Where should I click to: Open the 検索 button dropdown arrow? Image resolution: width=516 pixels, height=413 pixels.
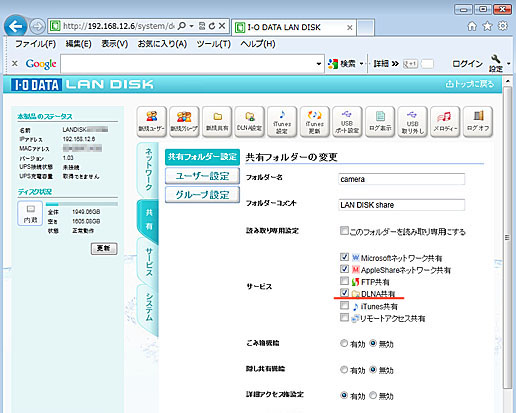pos(361,64)
